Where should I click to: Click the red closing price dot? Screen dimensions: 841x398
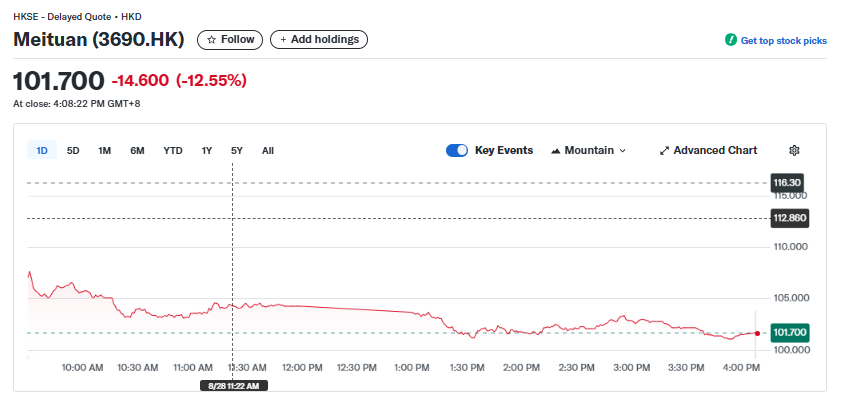click(x=757, y=334)
